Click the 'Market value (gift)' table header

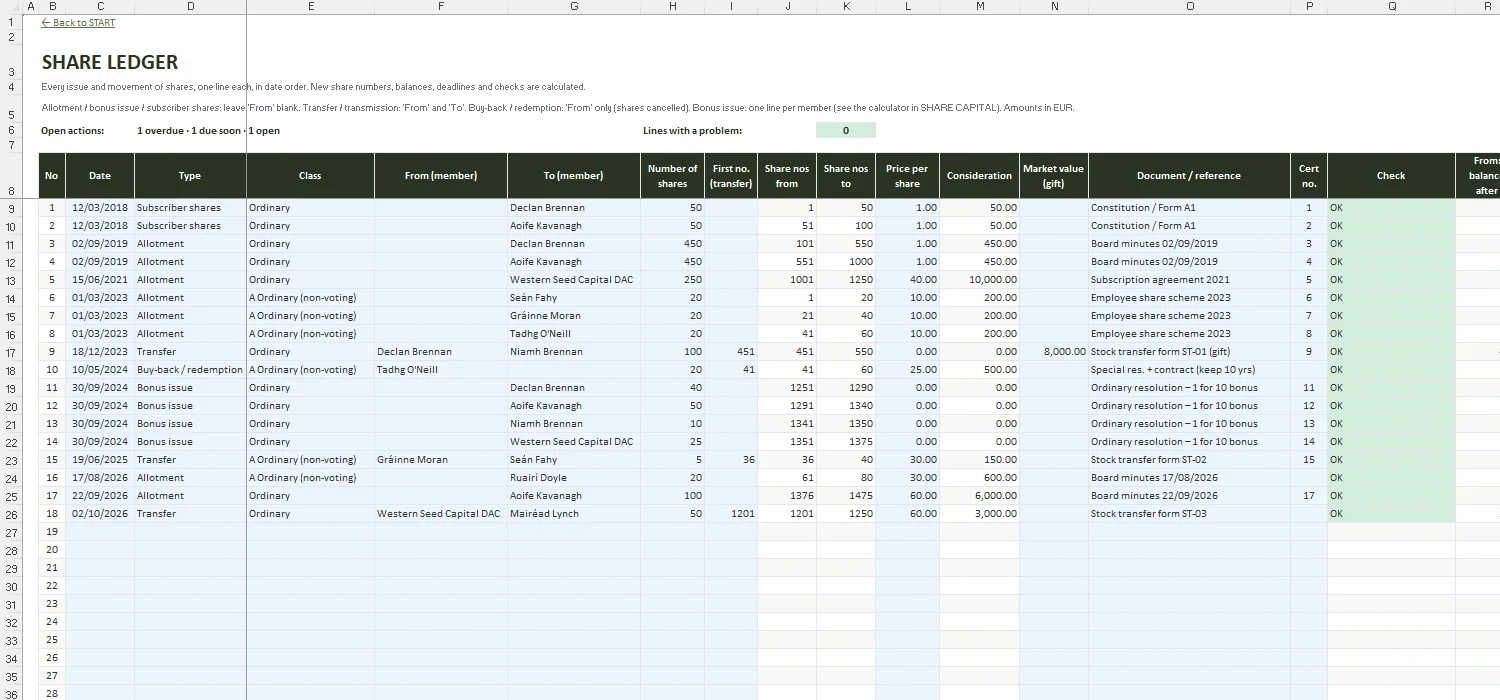tap(1054, 176)
